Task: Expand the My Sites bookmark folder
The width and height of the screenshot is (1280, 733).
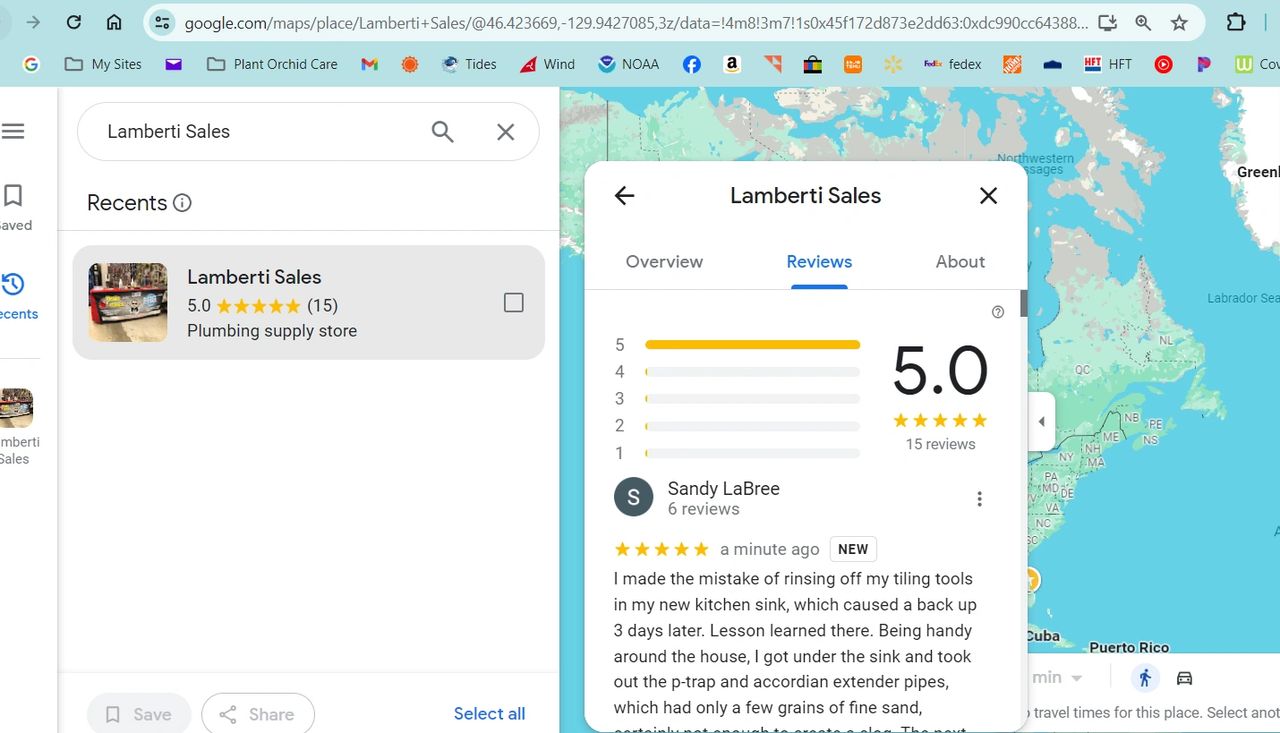Action: [103, 64]
